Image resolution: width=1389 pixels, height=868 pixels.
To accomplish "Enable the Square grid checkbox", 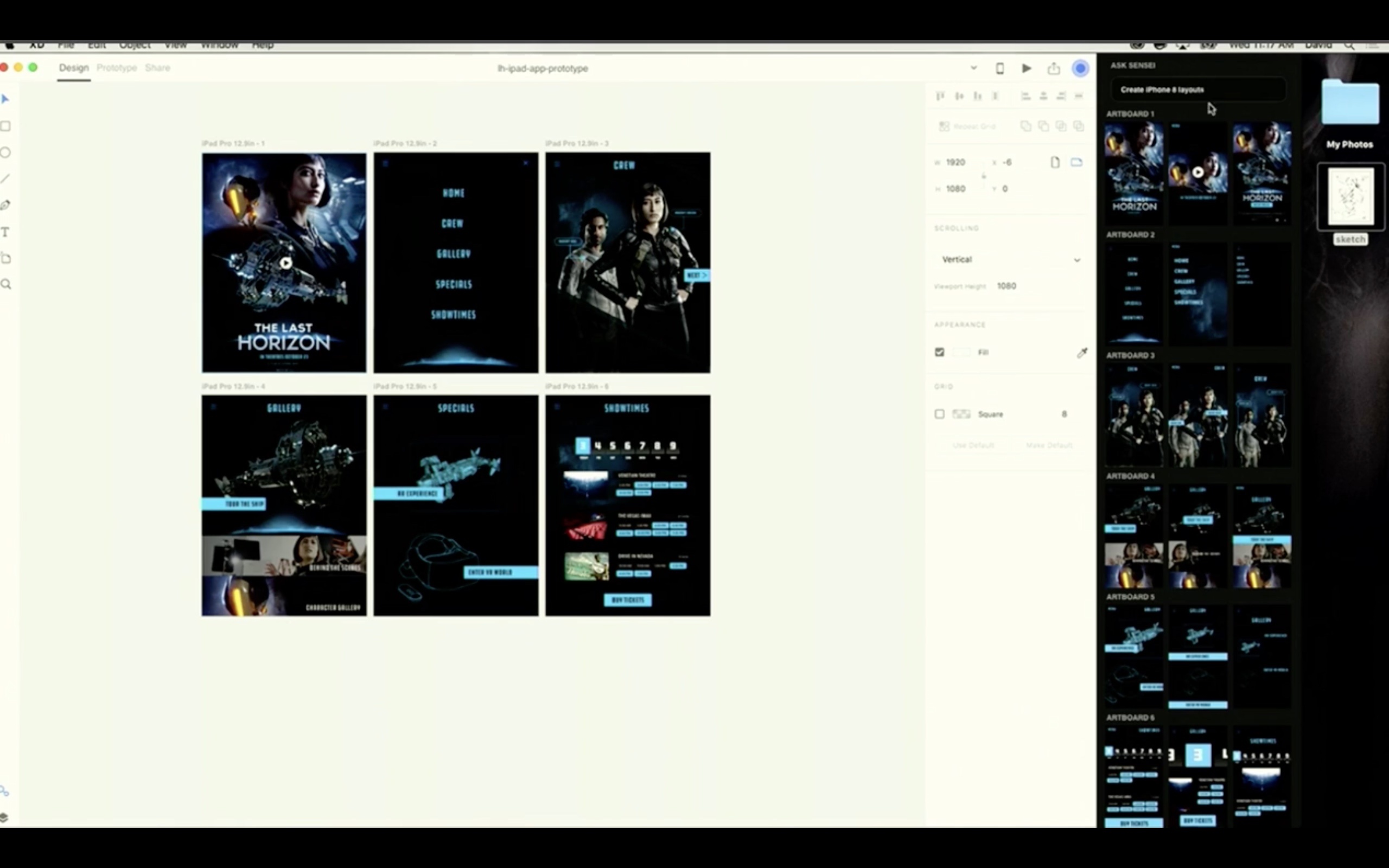I will [x=940, y=414].
